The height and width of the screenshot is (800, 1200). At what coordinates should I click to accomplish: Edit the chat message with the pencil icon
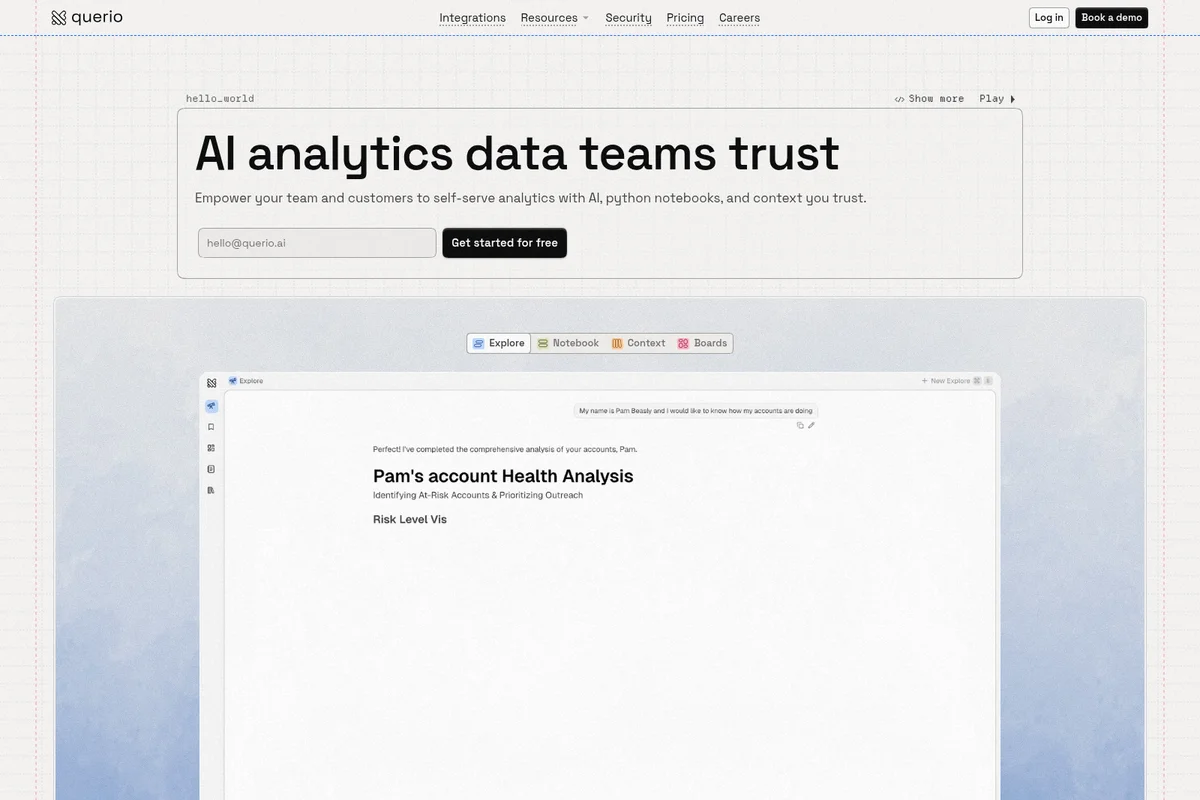click(x=811, y=425)
